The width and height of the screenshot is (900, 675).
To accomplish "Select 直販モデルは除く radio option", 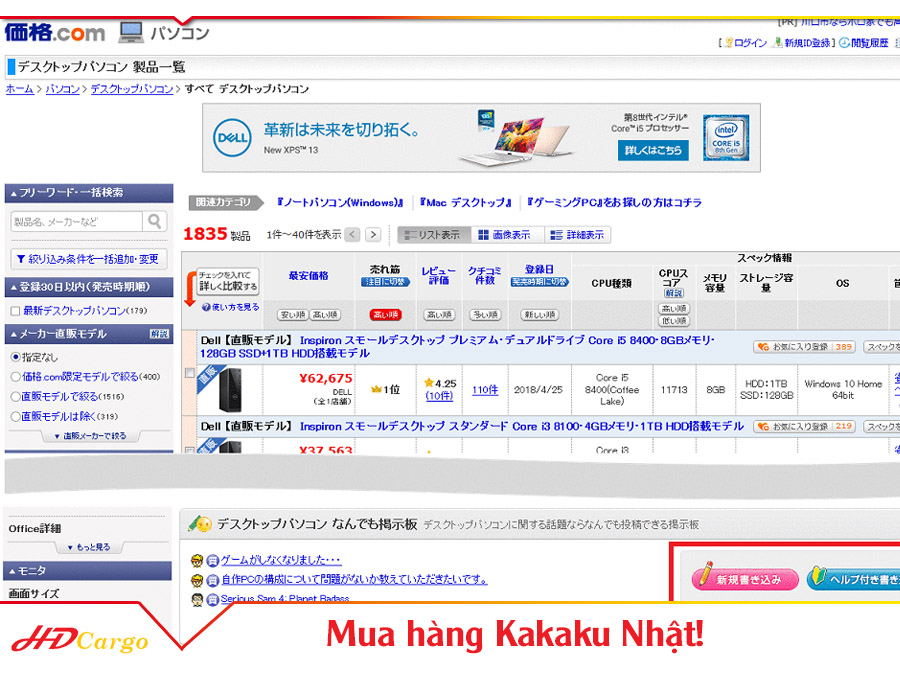I will coord(16,416).
